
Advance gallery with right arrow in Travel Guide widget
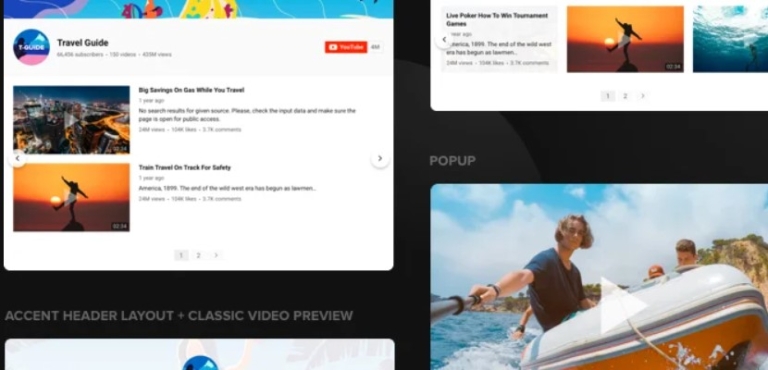(x=380, y=158)
